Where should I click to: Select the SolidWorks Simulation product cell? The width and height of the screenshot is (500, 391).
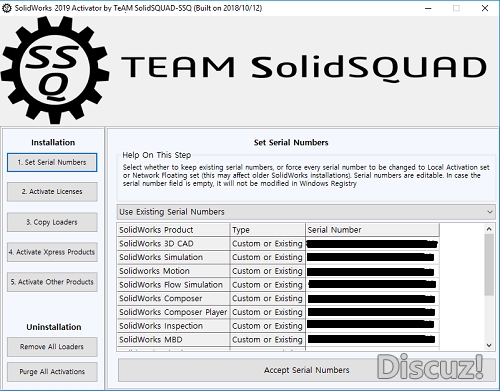tap(173, 257)
